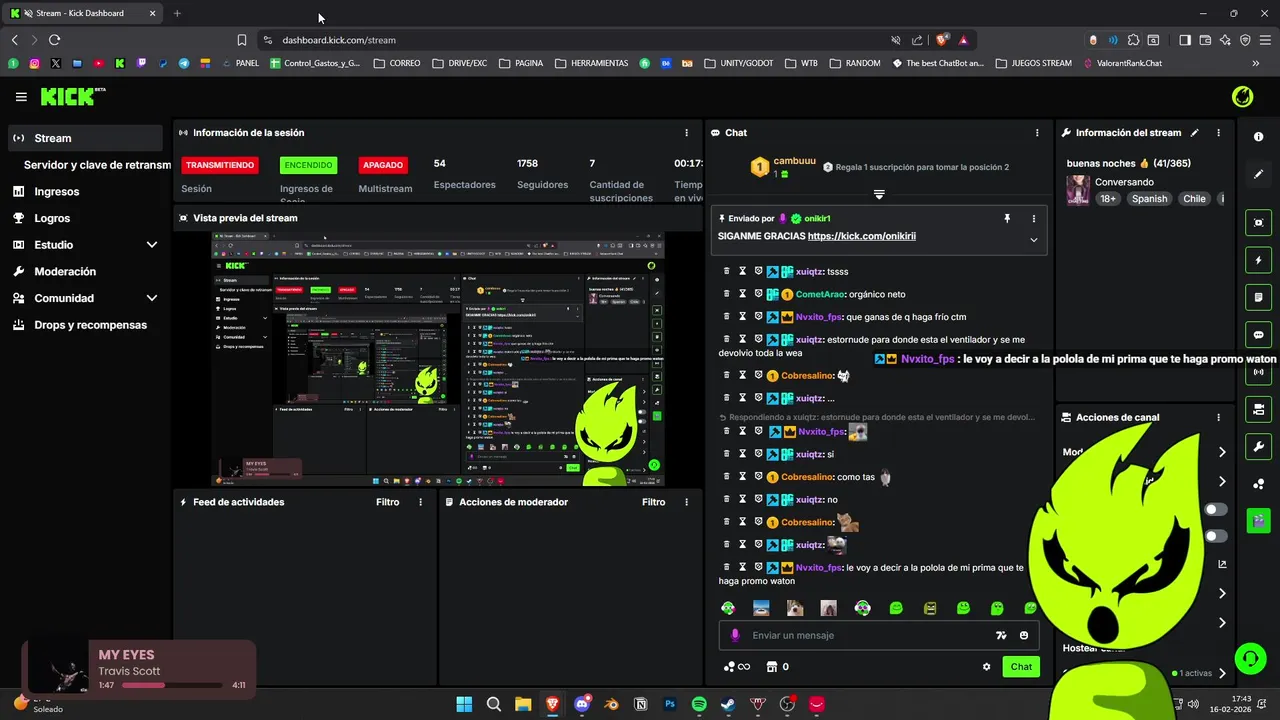This screenshot has height=720, width=1280.
Task: Click the Chile tag in stream info
Action: tap(1194, 199)
